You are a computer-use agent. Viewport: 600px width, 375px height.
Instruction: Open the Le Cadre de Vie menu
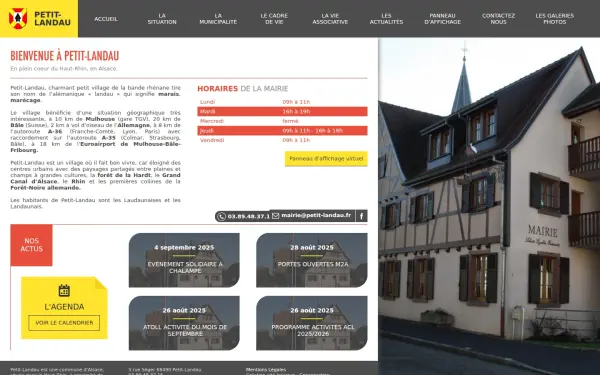[274, 19]
